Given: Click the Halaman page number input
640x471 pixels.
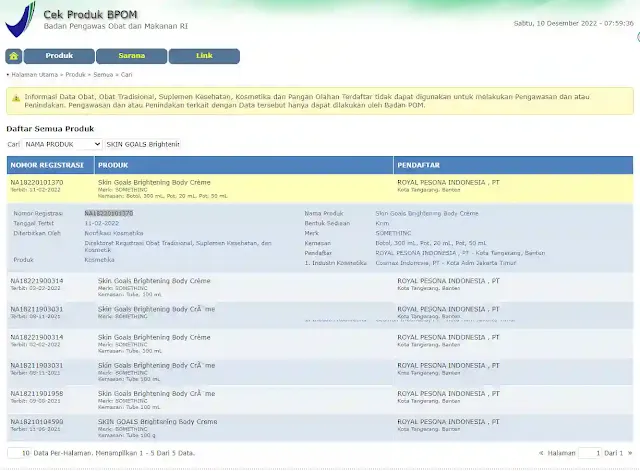Looking at the screenshot, I should 590,453.
